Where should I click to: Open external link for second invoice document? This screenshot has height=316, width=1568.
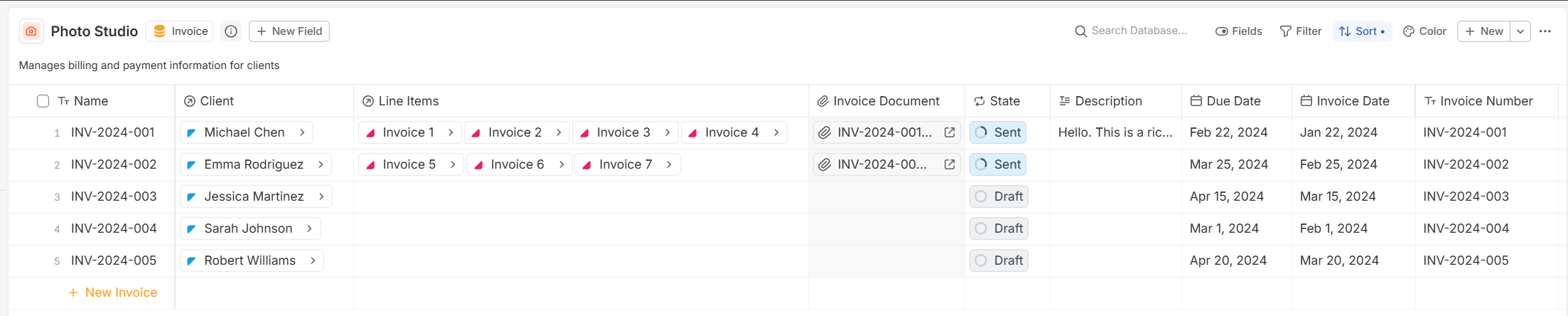[x=949, y=164]
